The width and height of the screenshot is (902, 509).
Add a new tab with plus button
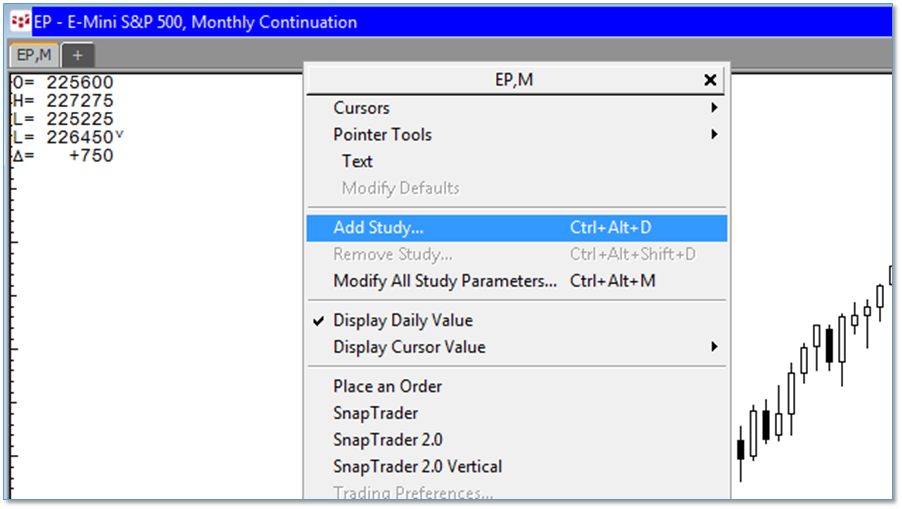[x=78, y=56]
